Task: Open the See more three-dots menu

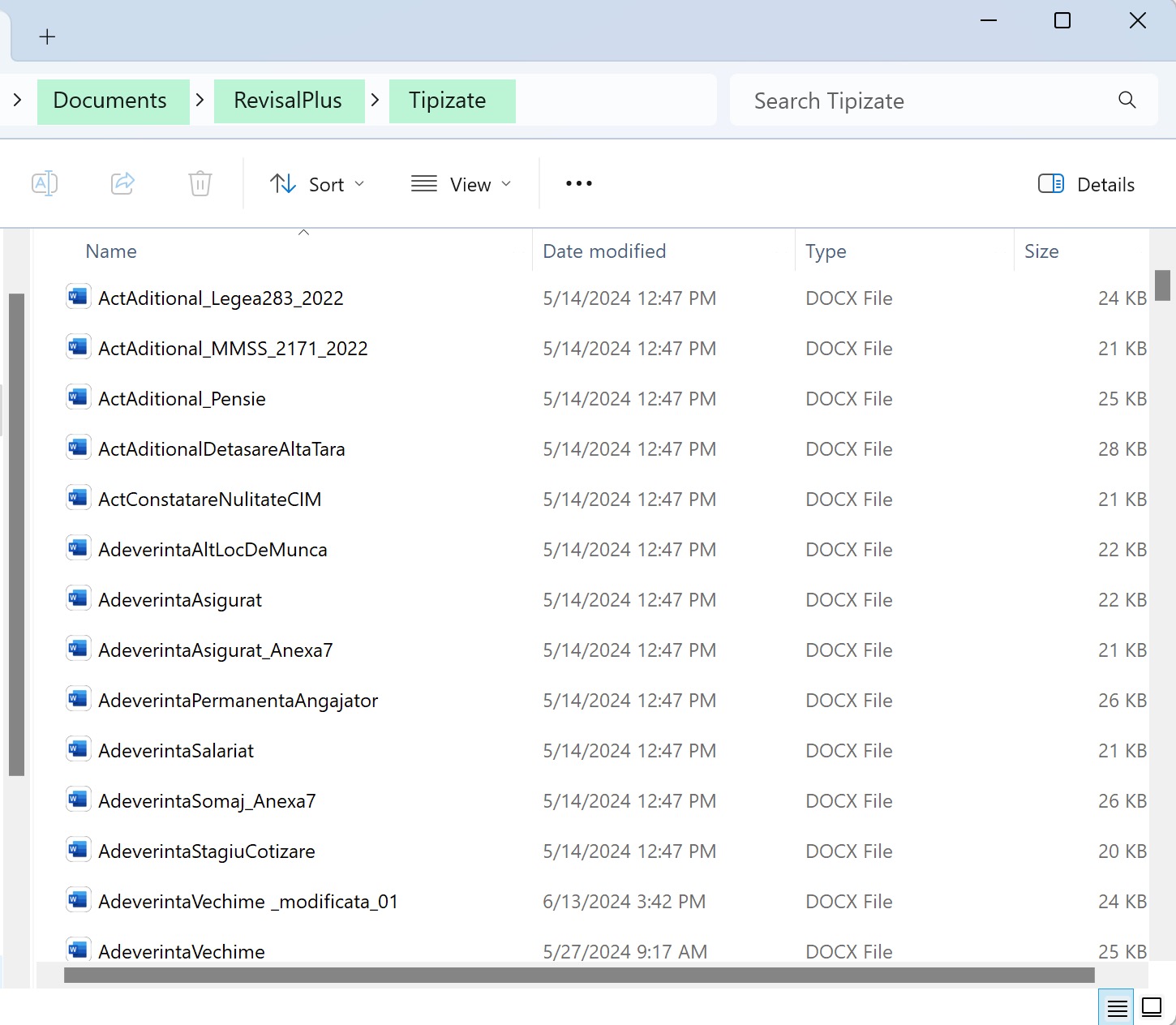Action: click(x=578, y=184)
